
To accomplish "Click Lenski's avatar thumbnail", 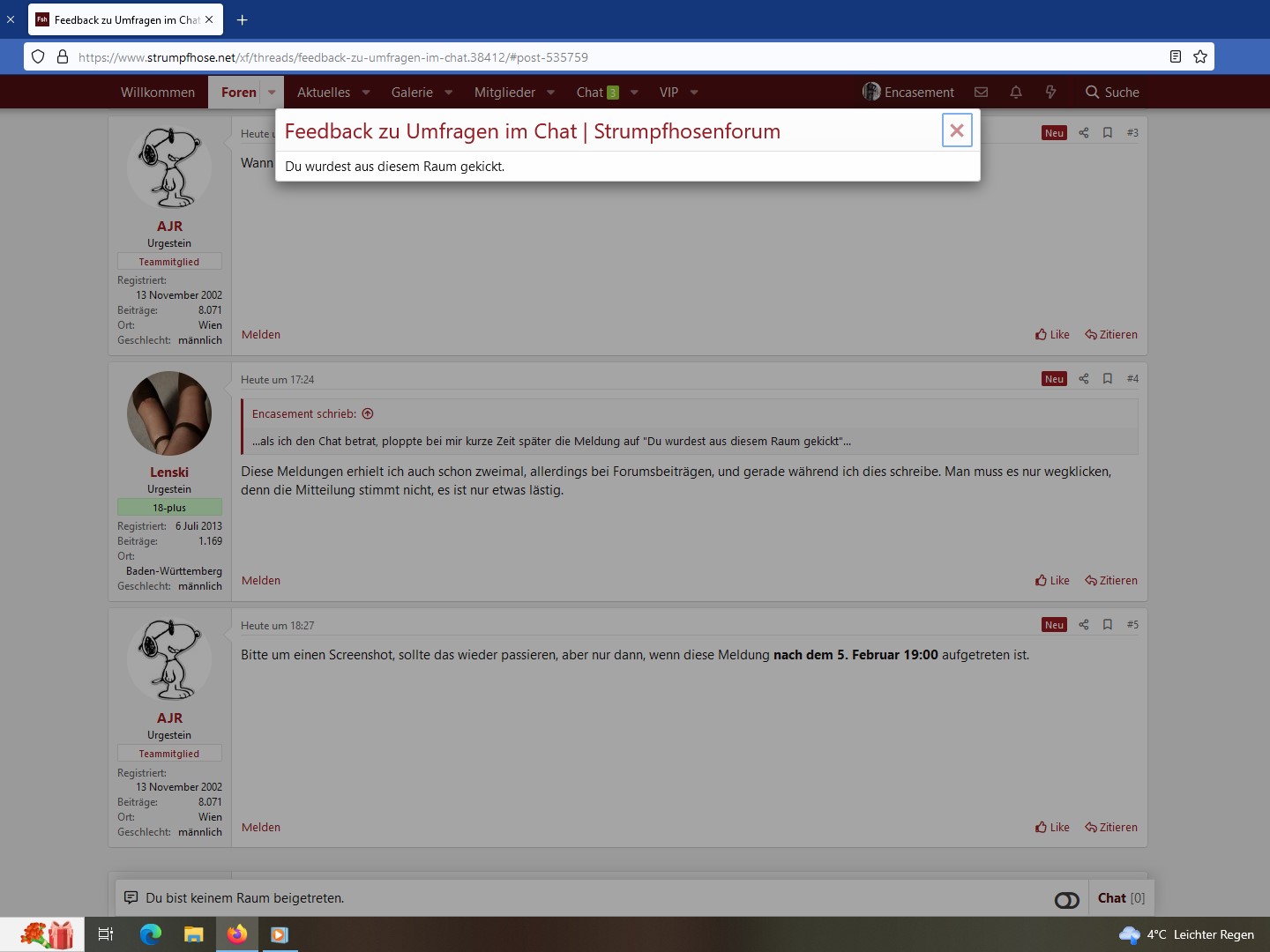I will (x=169, y=413).
